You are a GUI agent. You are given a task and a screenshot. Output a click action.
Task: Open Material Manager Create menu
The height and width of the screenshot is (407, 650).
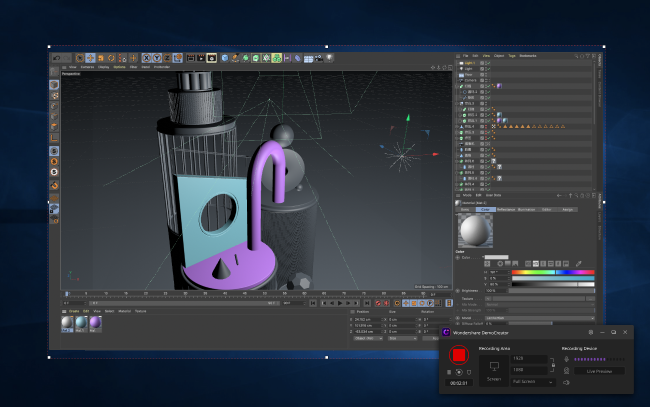pyautogui.click(x=74, y=311)
